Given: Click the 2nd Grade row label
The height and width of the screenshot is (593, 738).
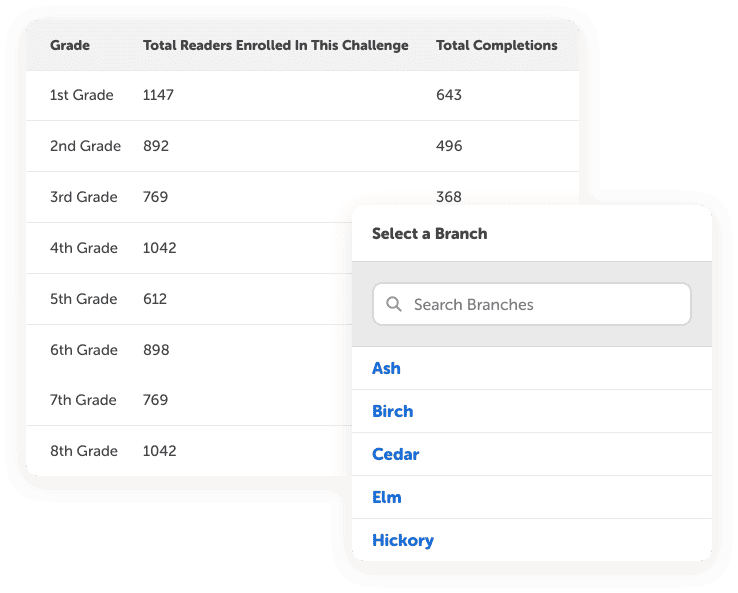Looking at the screenshot, I should pyautogui.click(x=85, y=146).
